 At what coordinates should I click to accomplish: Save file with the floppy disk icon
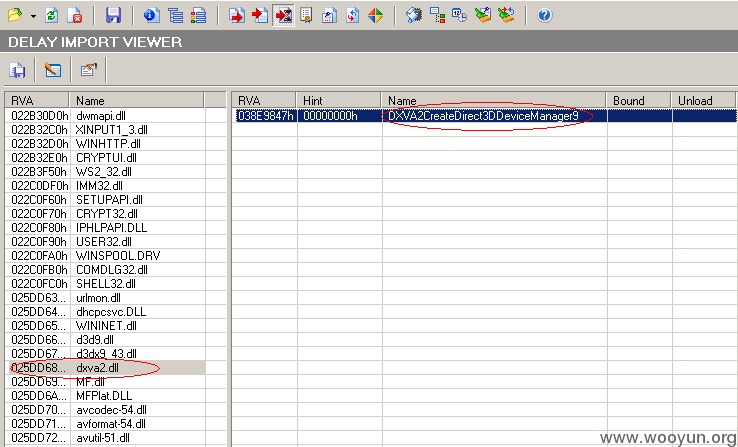113,16
